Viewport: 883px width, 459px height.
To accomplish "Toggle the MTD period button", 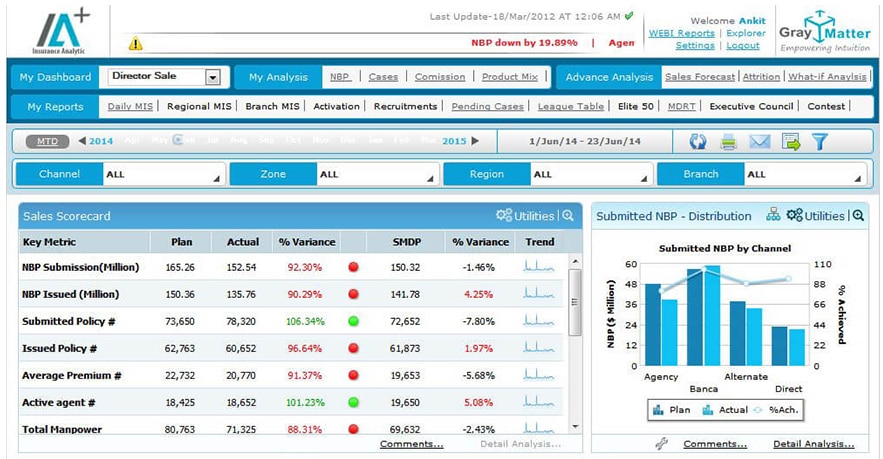I will tap(47, 141).
